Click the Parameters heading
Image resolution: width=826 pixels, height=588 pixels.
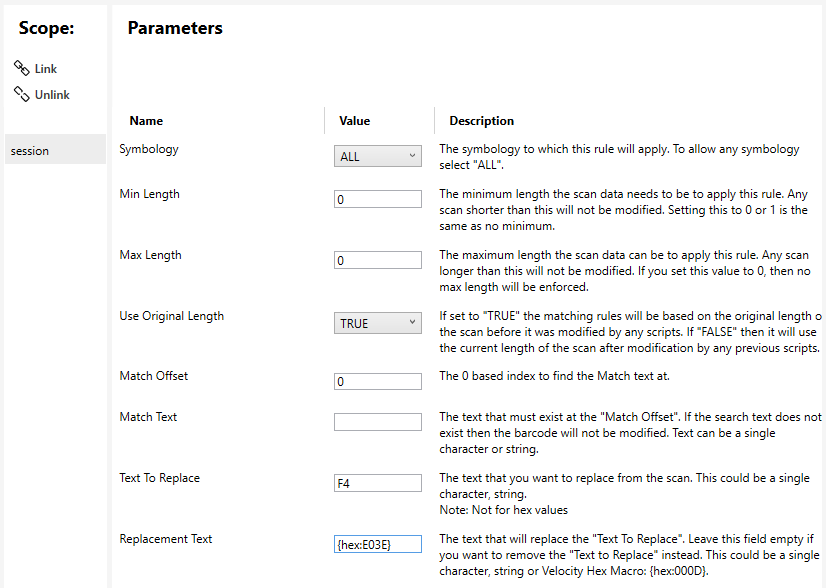coord(174,28)
